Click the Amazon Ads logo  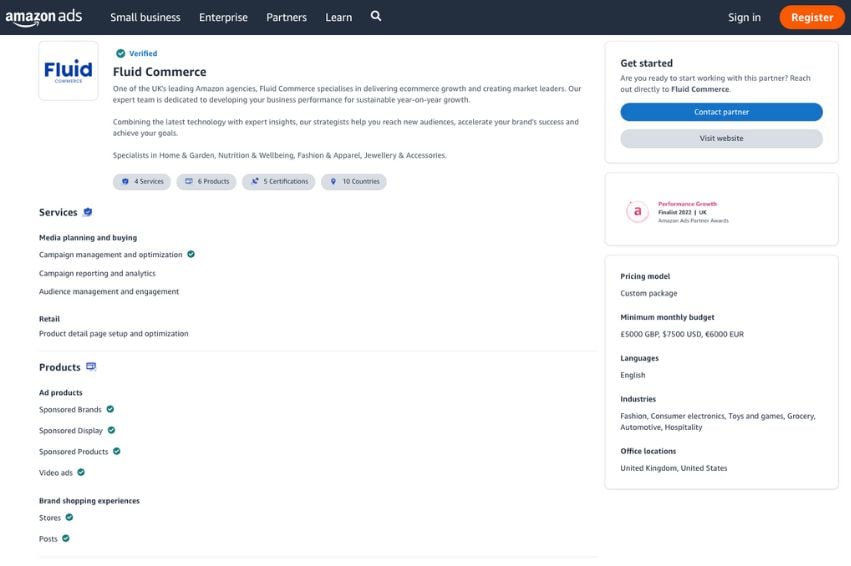(44, 17)
